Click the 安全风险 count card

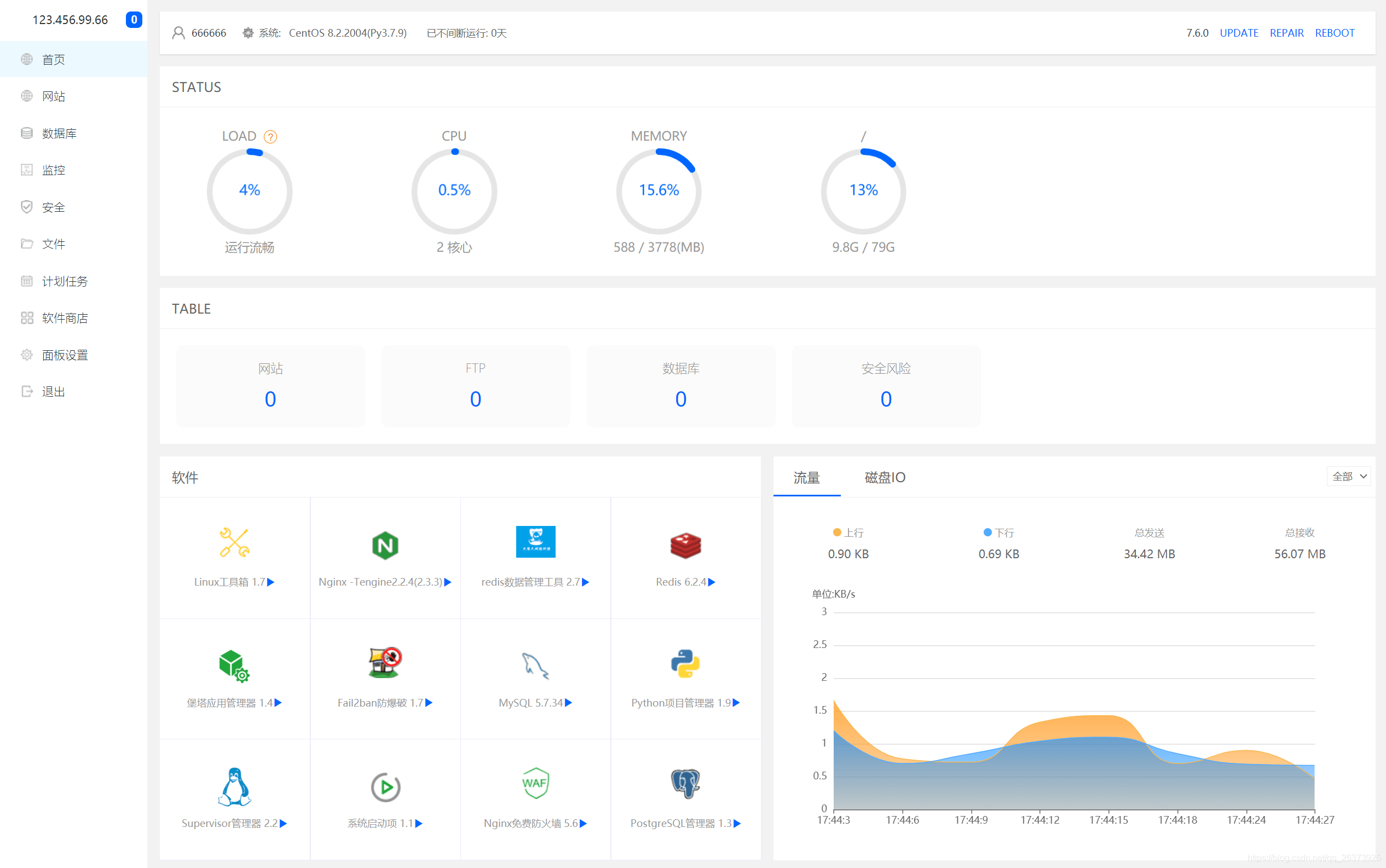pos(886,386)
